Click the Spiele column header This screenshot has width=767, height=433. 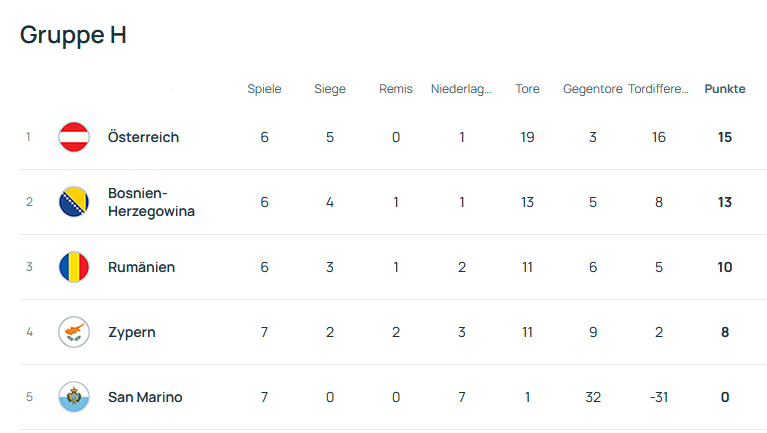pyautogui.click(x=264, y=89)
